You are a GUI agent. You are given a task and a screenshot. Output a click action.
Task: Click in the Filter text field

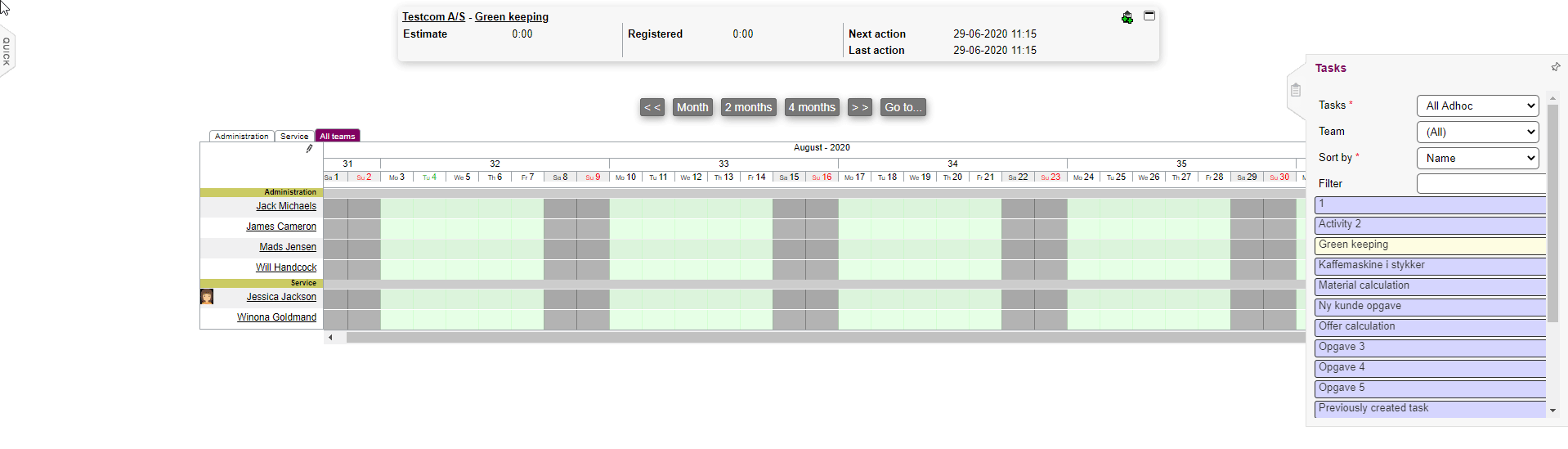tap(1481, 184)
